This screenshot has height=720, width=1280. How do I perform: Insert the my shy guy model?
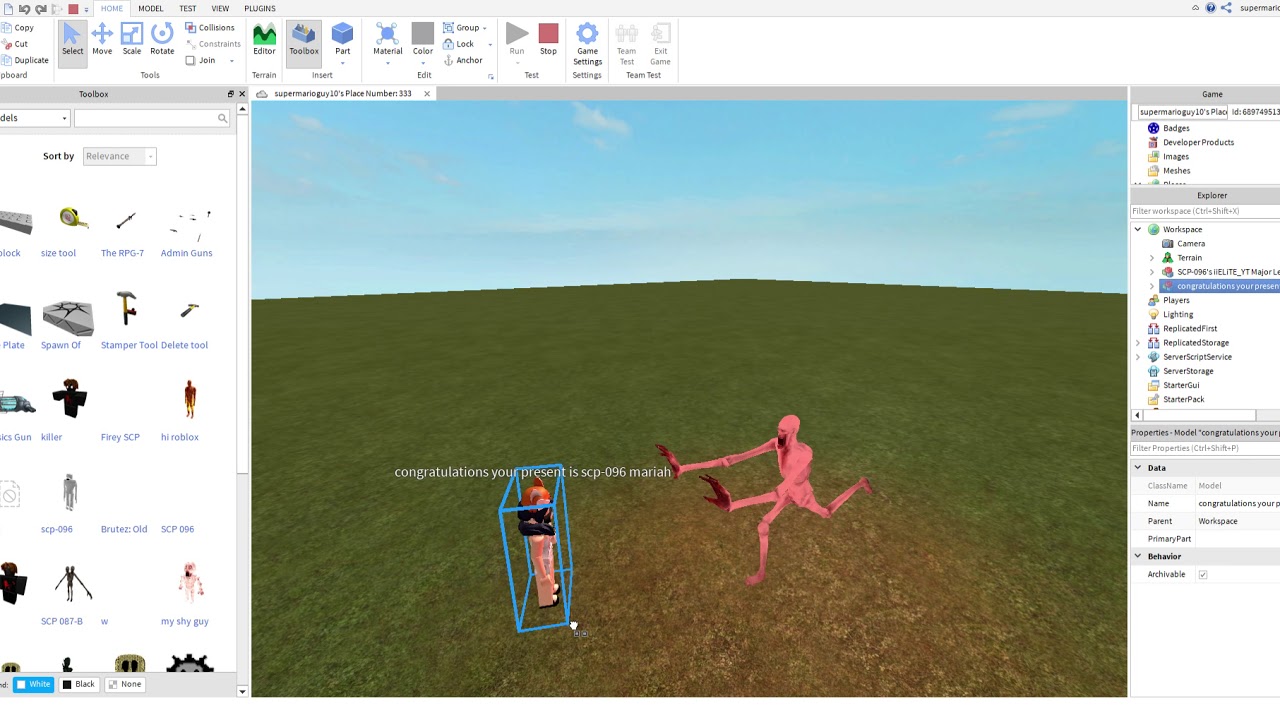(x=188, y=594)
